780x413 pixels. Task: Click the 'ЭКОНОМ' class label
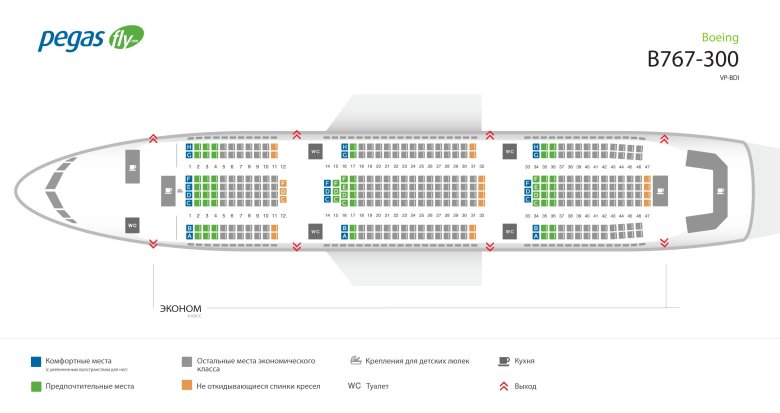pyautogui.click(x=181, y=308)
